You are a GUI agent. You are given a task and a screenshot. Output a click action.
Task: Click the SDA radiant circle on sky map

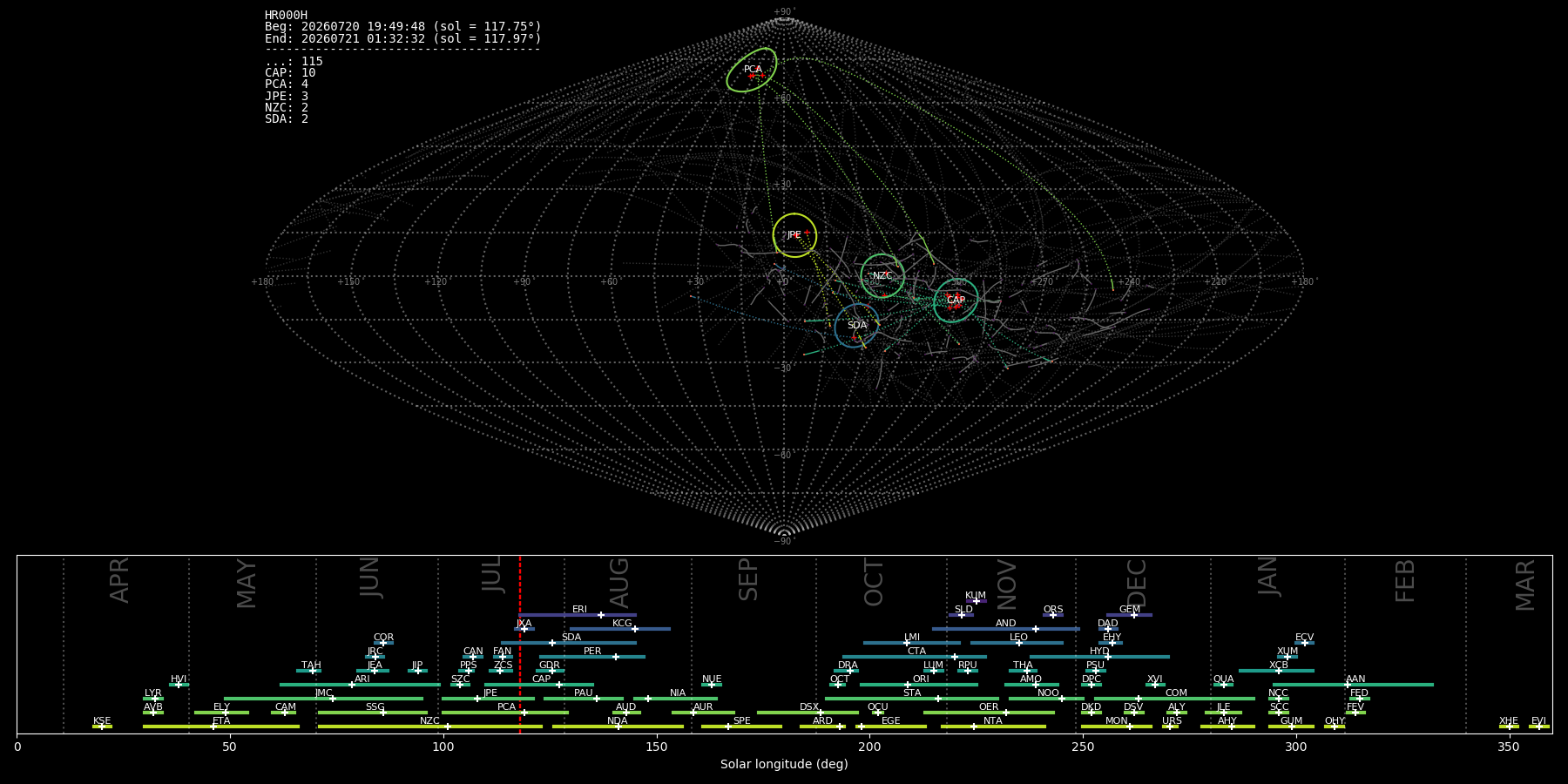coord(857,326)
